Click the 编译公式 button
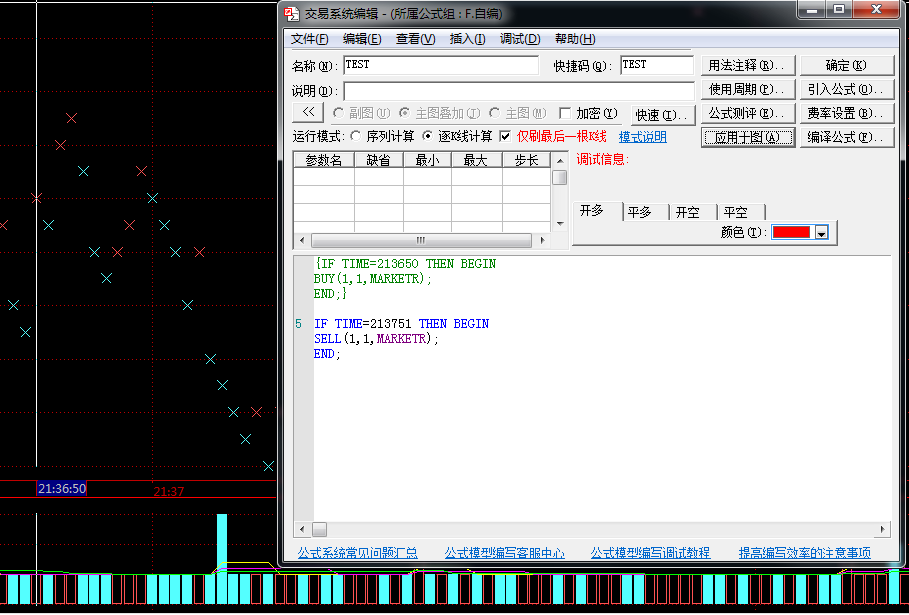The height and width of the screenshot is (615, 909). (846, 137)
